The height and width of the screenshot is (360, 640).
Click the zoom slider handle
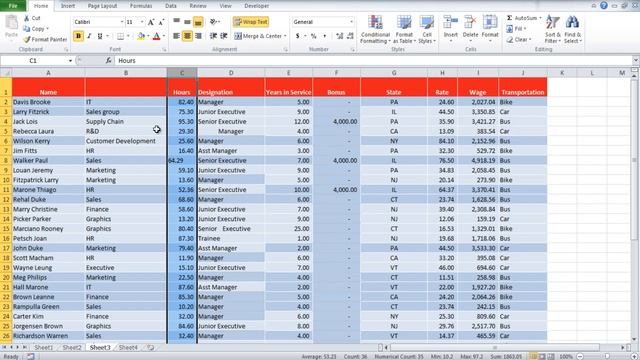point(608,356)
